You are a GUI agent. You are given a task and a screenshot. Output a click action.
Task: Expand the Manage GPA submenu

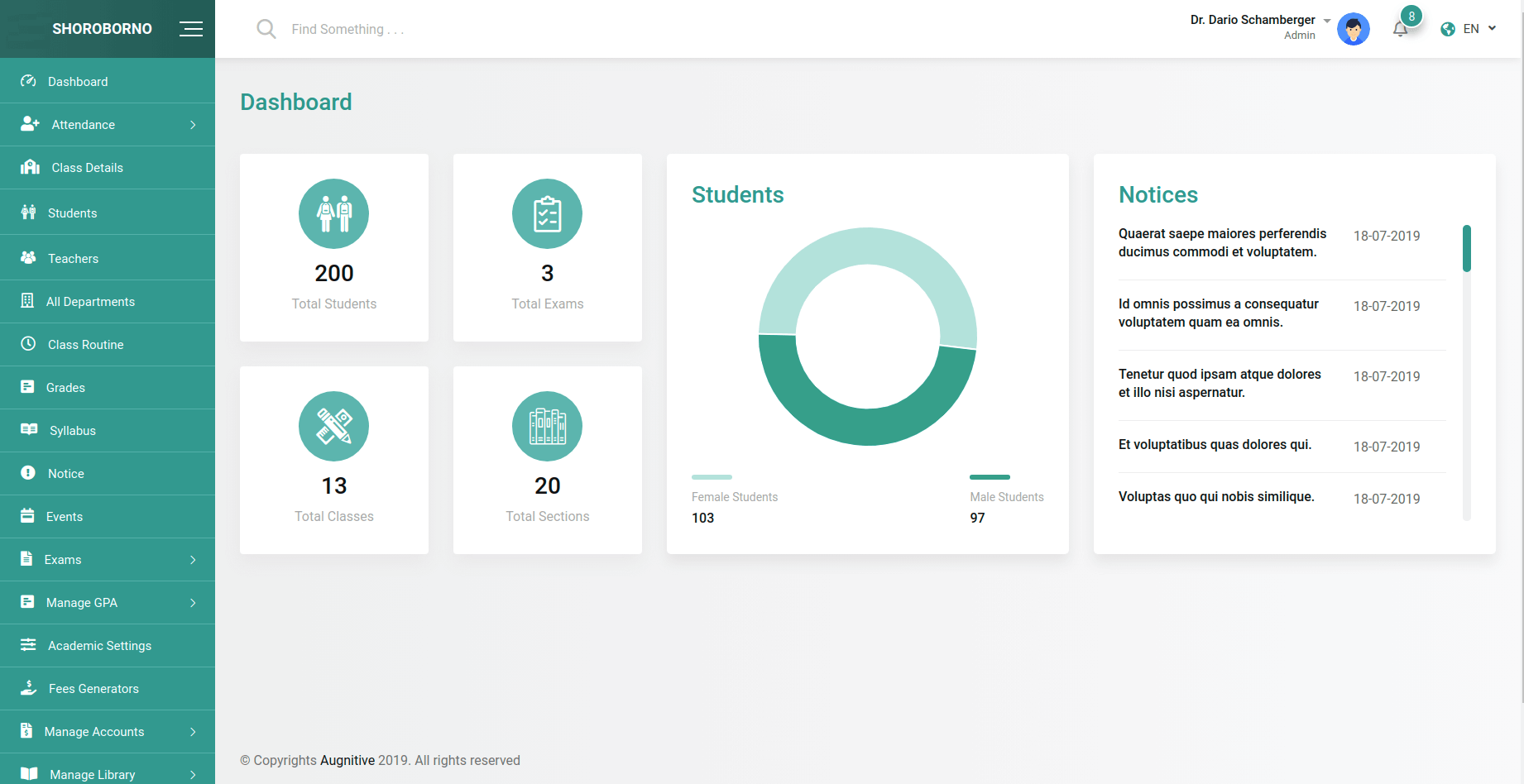(x=108, y=603)
